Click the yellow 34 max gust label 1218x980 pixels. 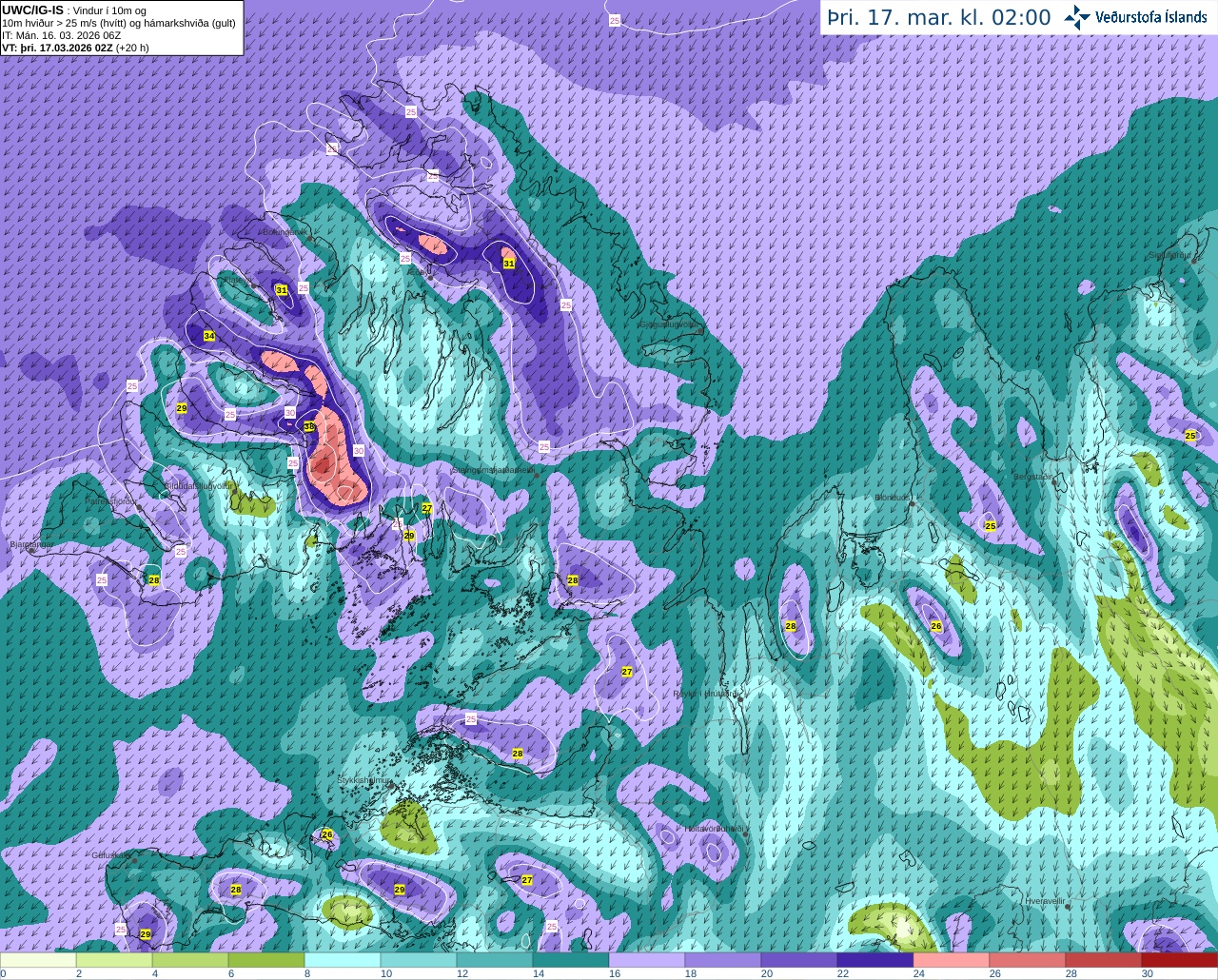point(209,336)
